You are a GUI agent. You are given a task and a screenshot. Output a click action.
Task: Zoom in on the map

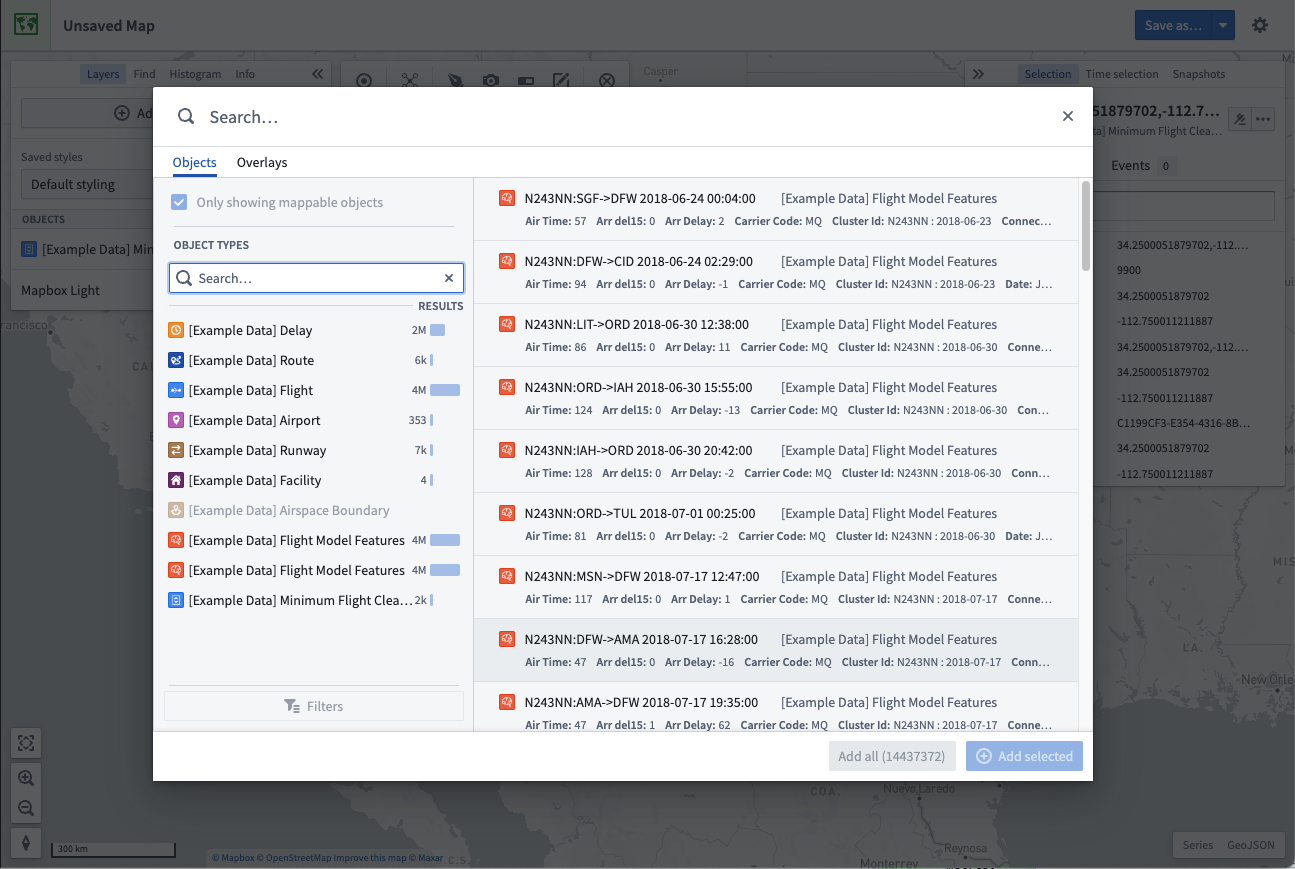[26, 777]
